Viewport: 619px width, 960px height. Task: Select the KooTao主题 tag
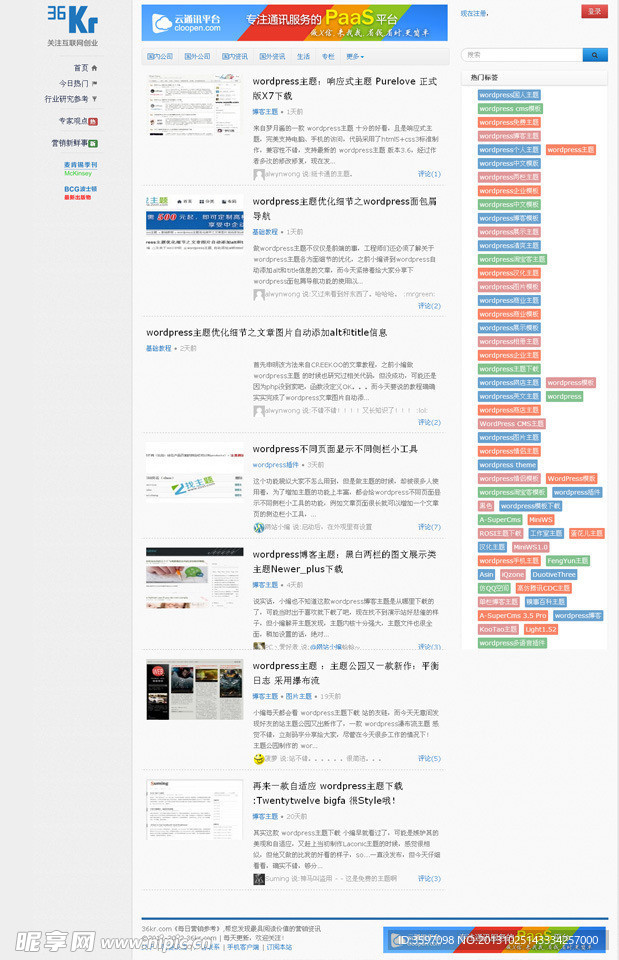pyautogui.click(x=498, y=629)
